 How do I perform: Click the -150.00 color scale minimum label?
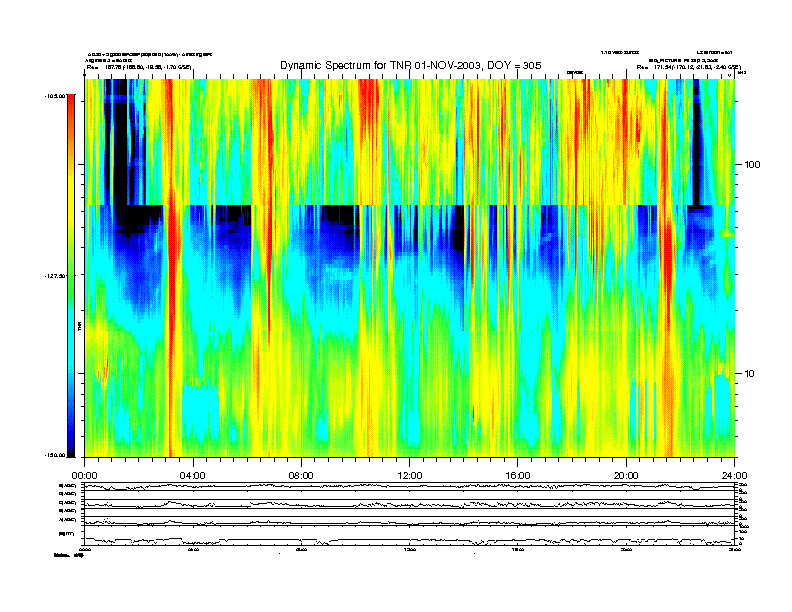click(x=55, y=455)
